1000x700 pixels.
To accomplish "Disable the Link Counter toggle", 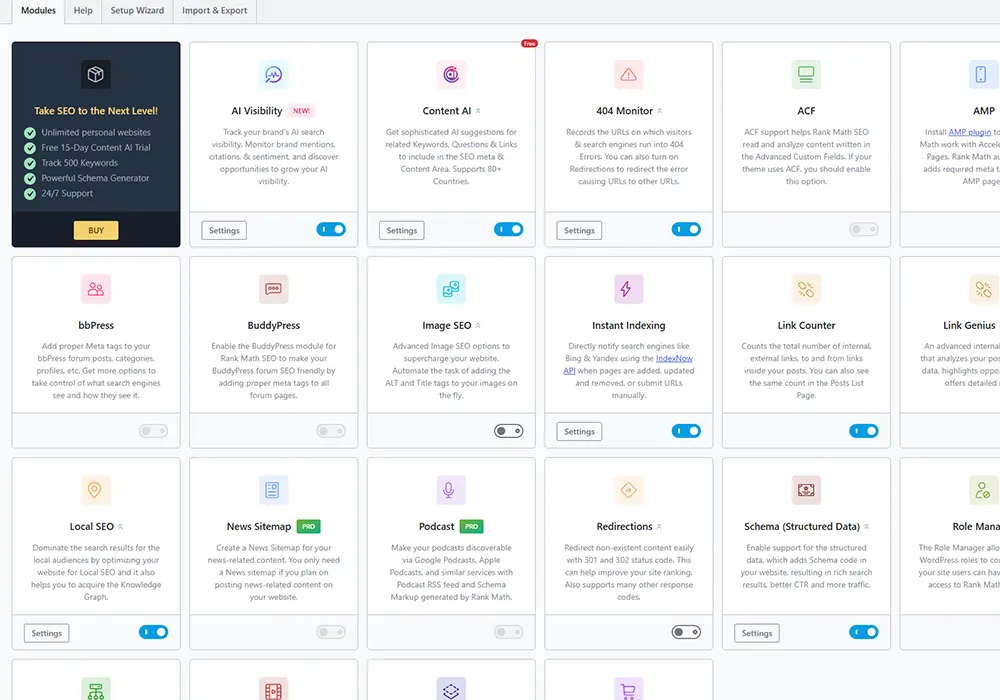I will (x=864, y=431).
